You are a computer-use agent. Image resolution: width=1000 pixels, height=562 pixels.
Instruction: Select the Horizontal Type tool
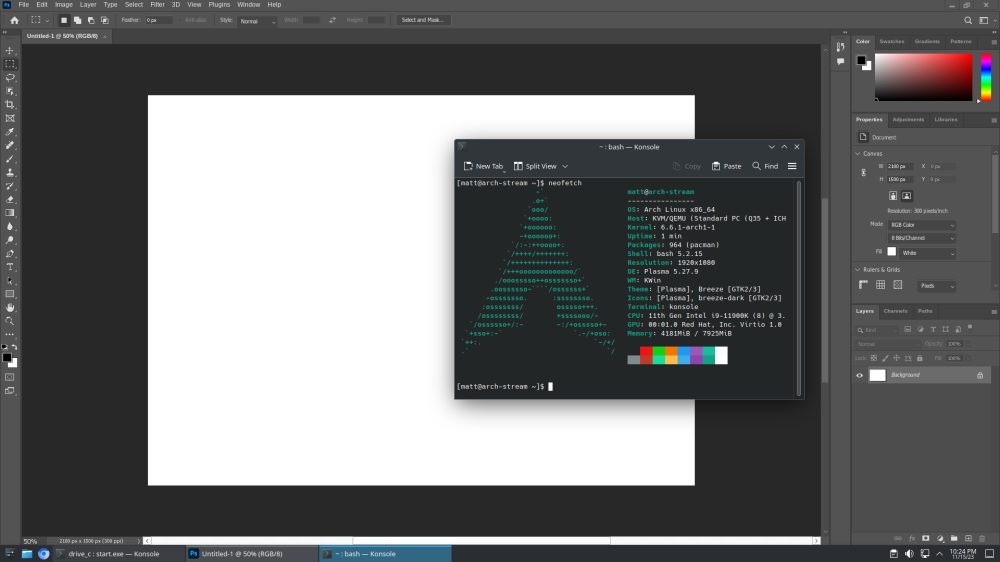[10, 267]
